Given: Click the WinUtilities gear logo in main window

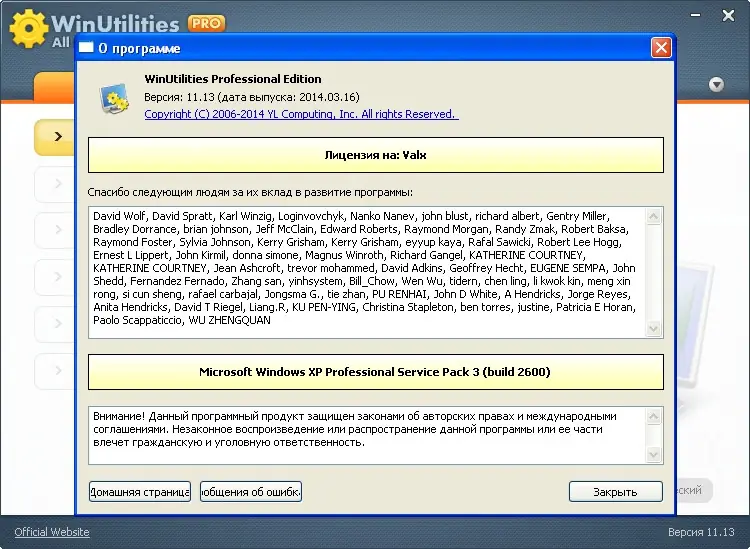Looking at the screenshot, I should point(29,28).
